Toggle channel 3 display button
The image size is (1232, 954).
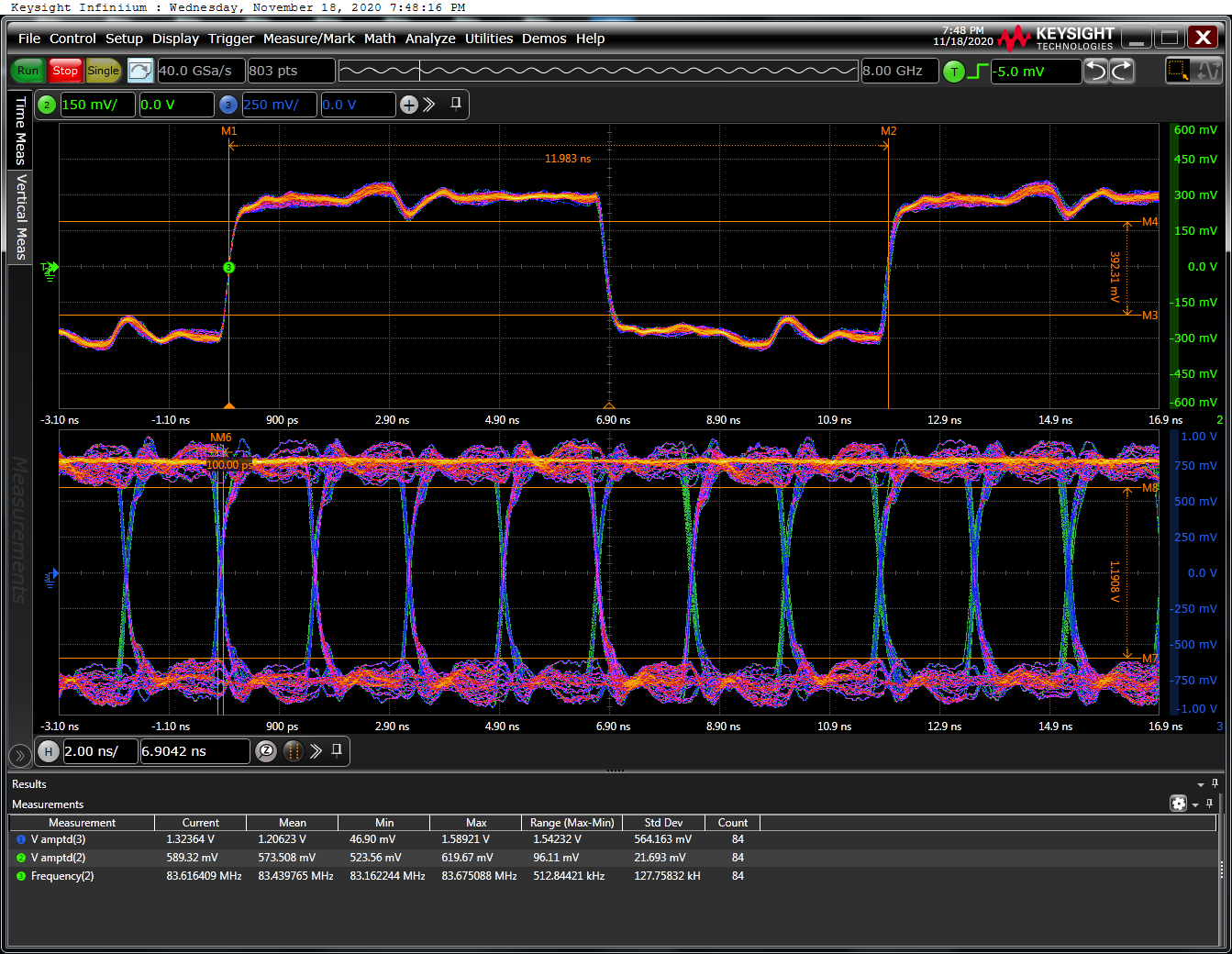[x=228, y=105]
